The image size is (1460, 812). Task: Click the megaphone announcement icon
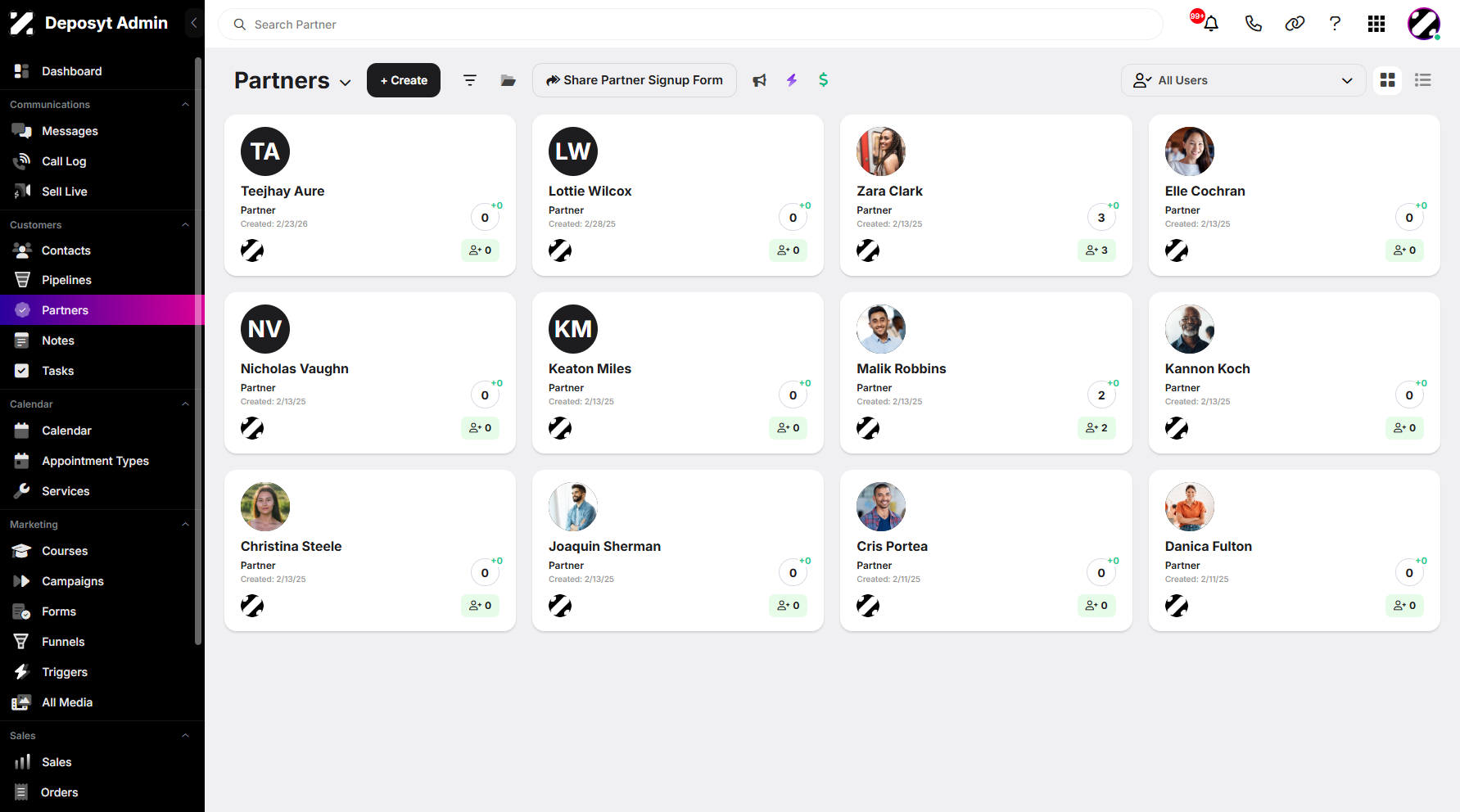[760, 80]
